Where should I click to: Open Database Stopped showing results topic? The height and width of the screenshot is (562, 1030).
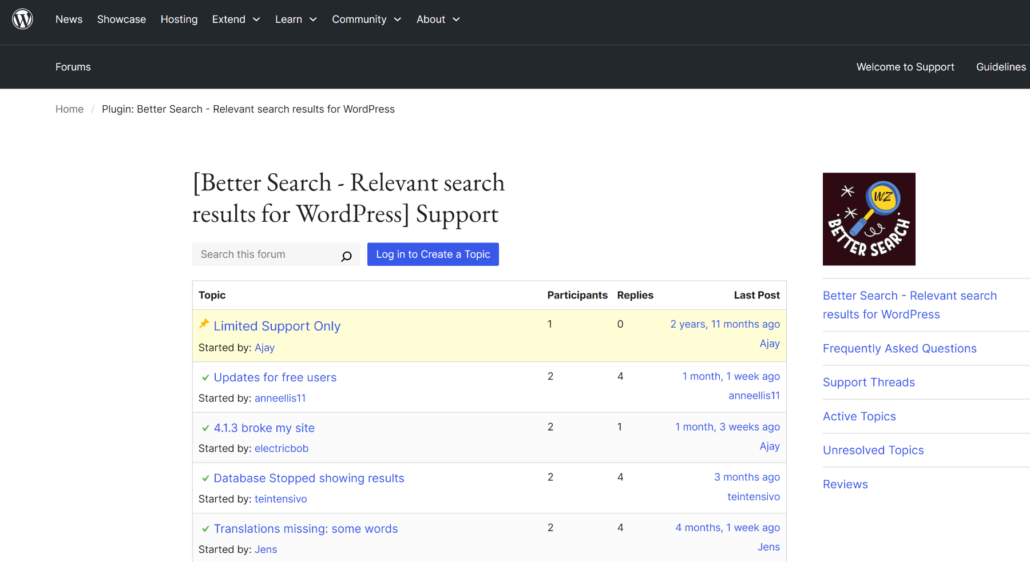click(x=309, y=479)
